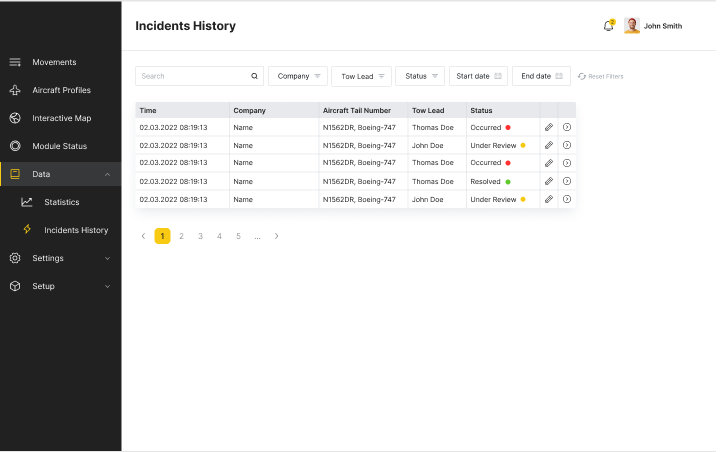Image resolution: width=725 pixels, height=452 pixels.
Task: Select the Movements menu item
Action: click(54, 62)
